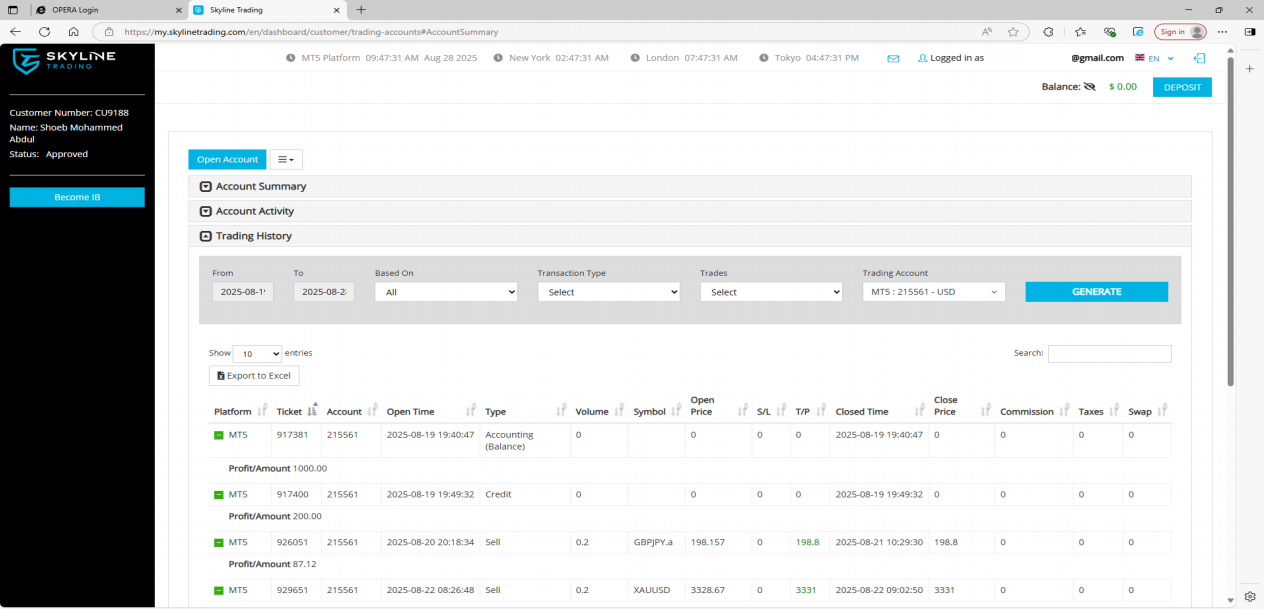
Task: Click the favorites star in address bar
Action: (x=1012, y=32)
